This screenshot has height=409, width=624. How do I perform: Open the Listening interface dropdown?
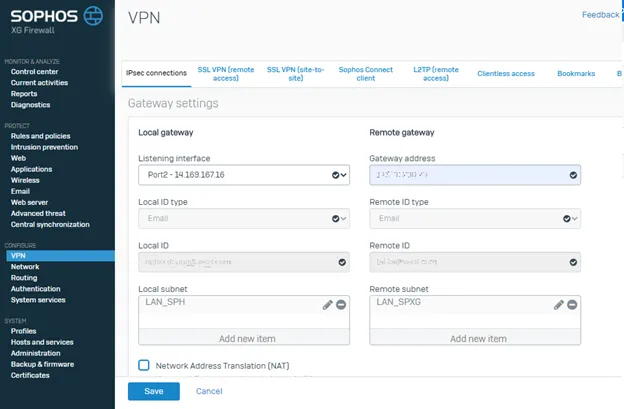pos(243,175)
